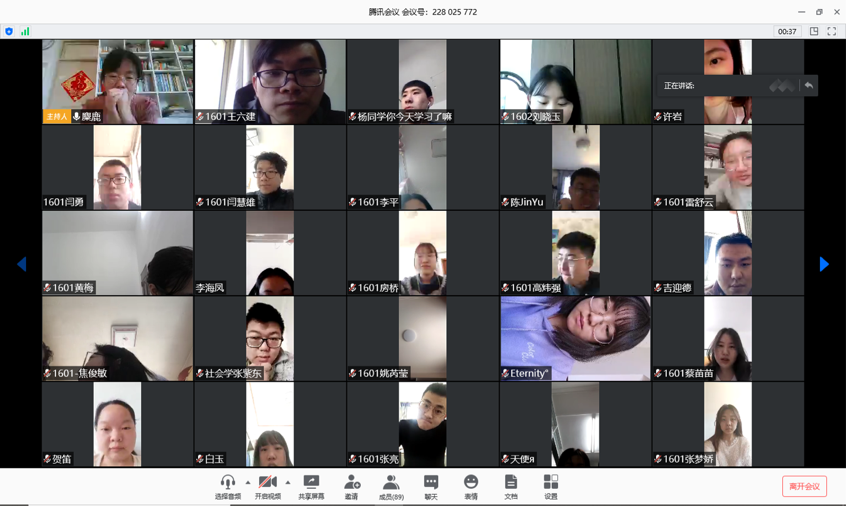846x506 pixels.
Task: Open the Emoji reactions menu
Action: tap(471, 484)
